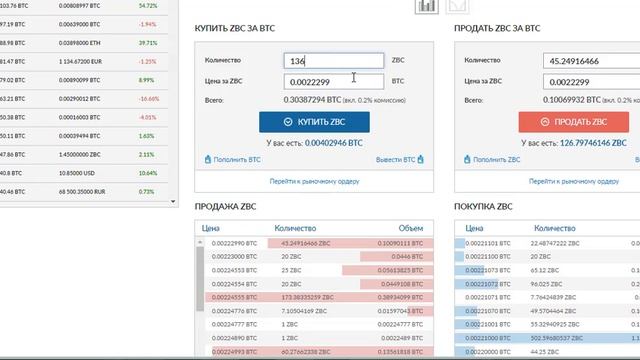Select sell order at 0.00224554 BTC
Image resolution: width=640 pixels, height=360 pixels.
[x=319, y=284]
